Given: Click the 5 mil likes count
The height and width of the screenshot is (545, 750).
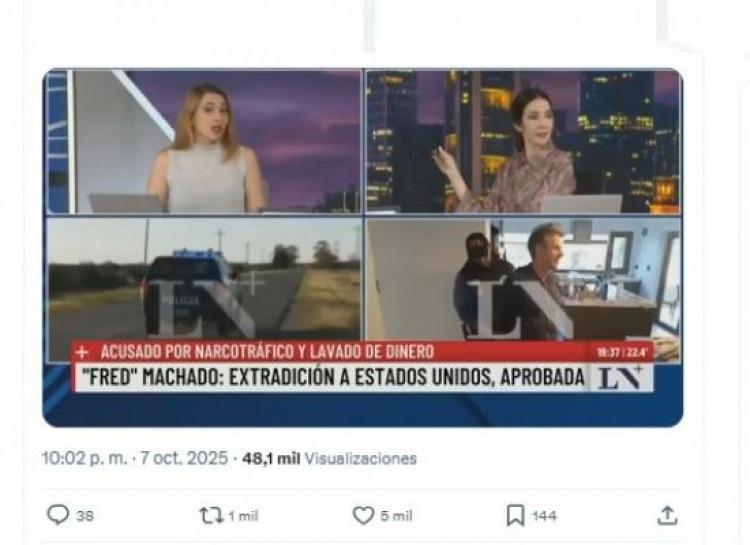Looking at the screenshot, I should (x=396, y=516).
